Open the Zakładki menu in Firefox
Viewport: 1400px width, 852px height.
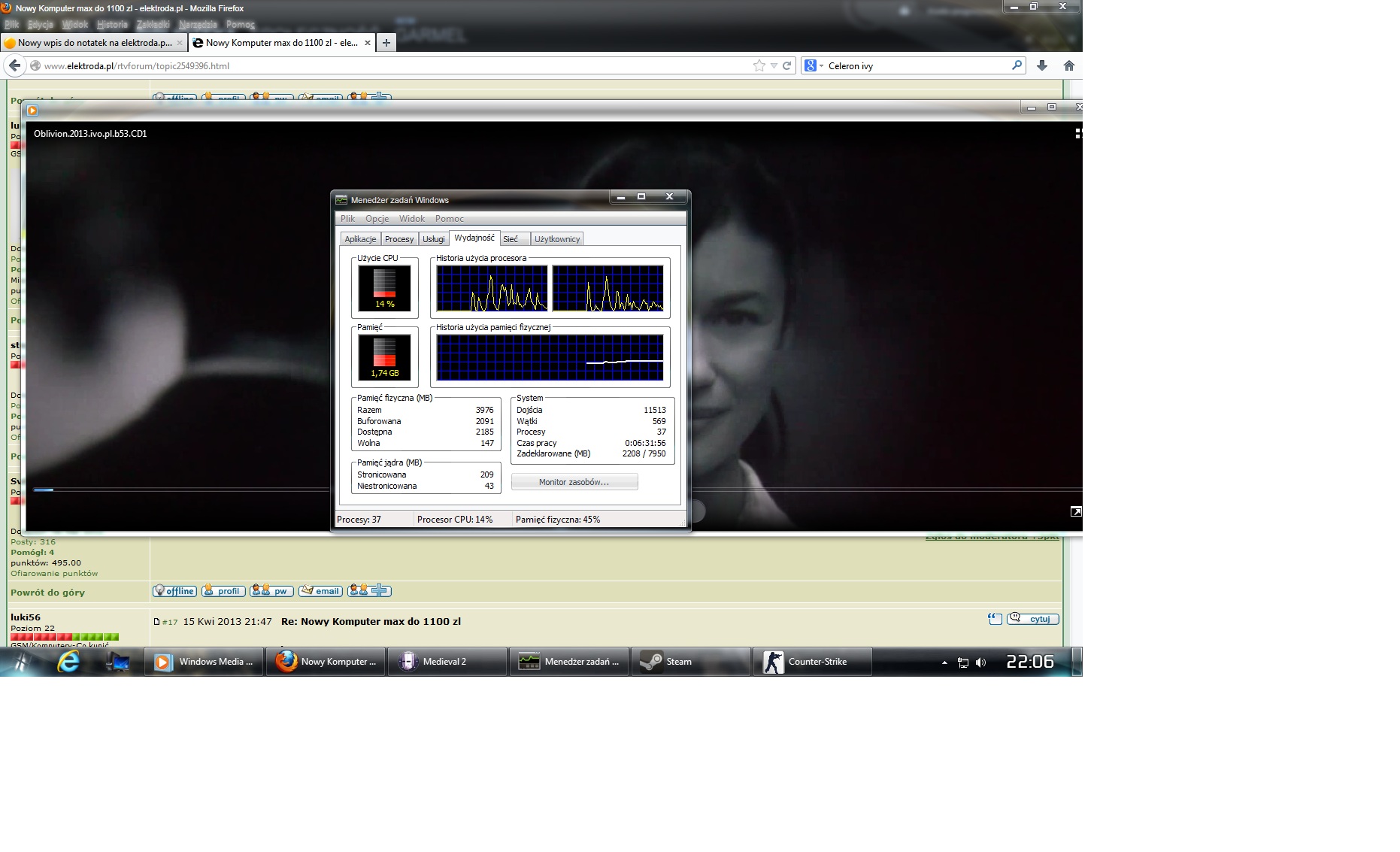(x=153, y=25)
